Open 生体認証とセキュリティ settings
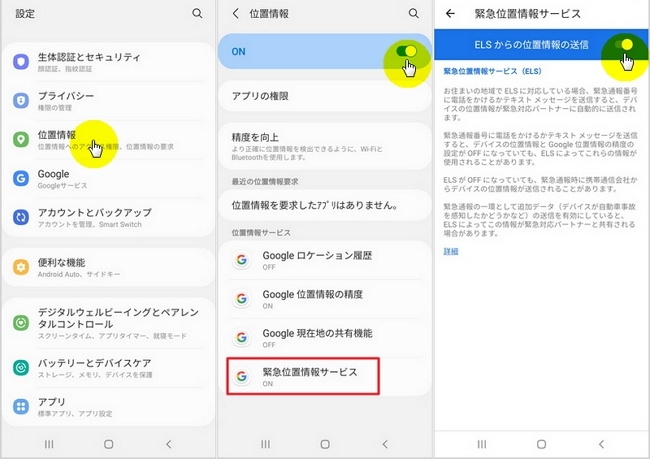Screen dimensions: 650x459 (x=108, y=61)
